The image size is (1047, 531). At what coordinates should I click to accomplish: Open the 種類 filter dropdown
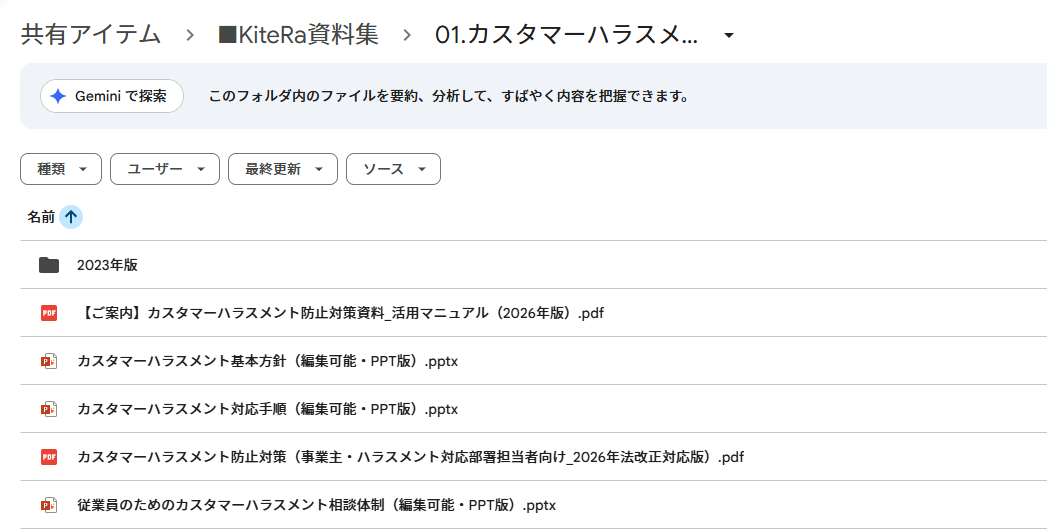tap(61, 169)
